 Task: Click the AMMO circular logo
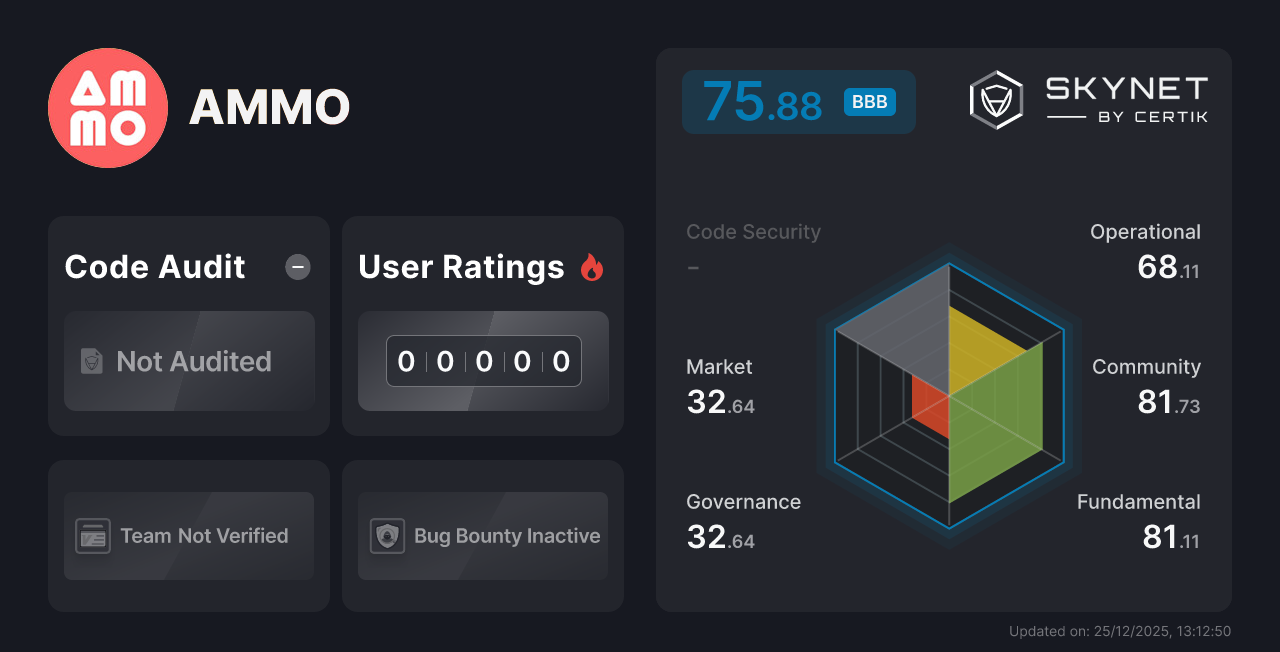tap(108, 107)
